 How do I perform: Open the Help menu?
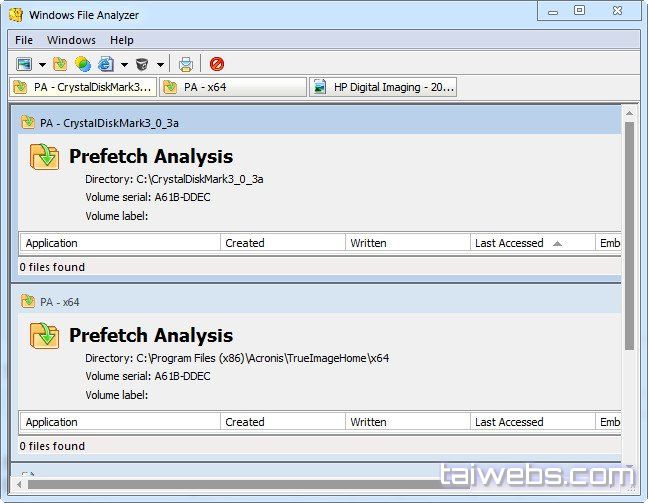point(122,40)
